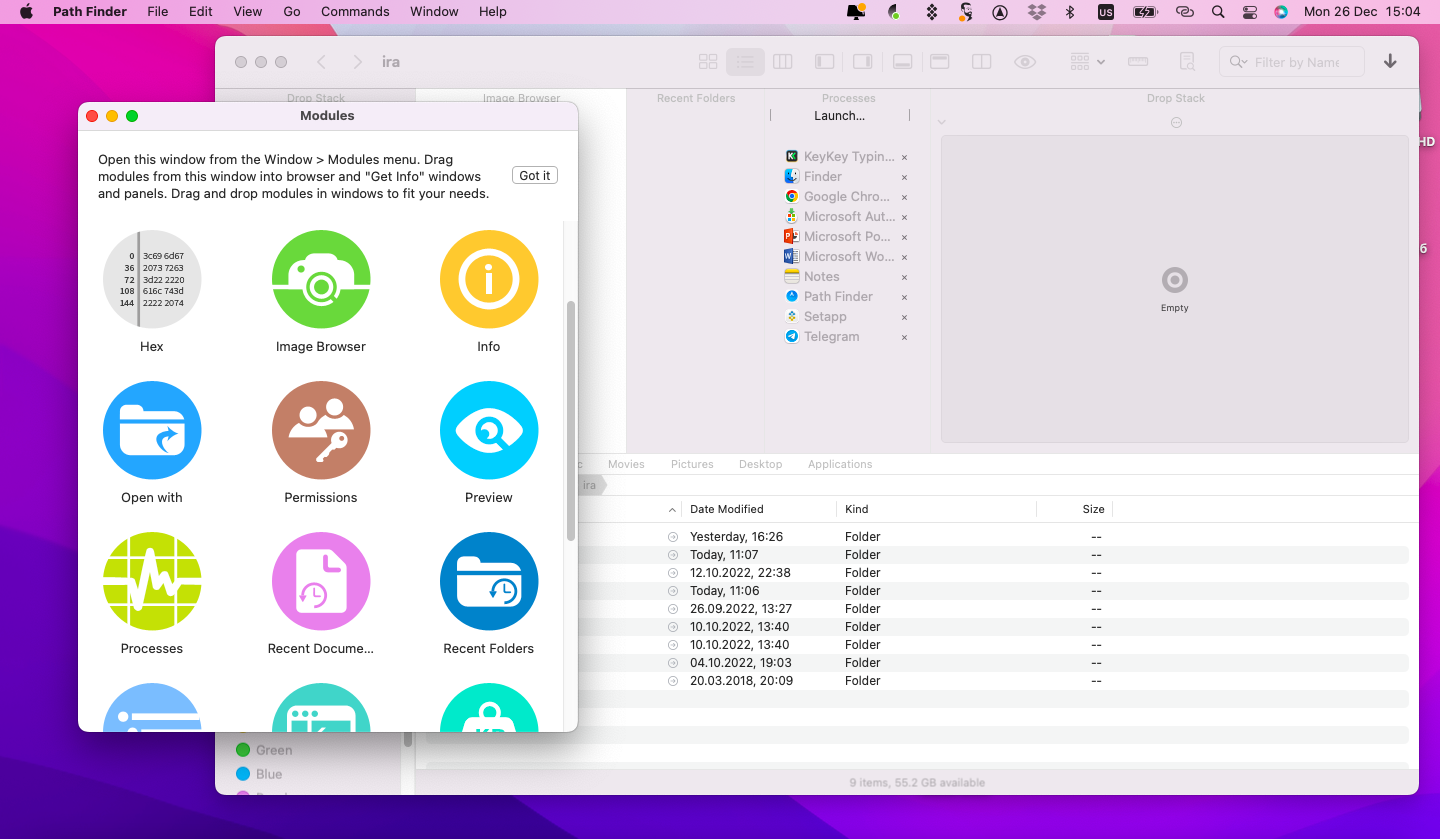Switch browser to icon view

tap(708, 62)
